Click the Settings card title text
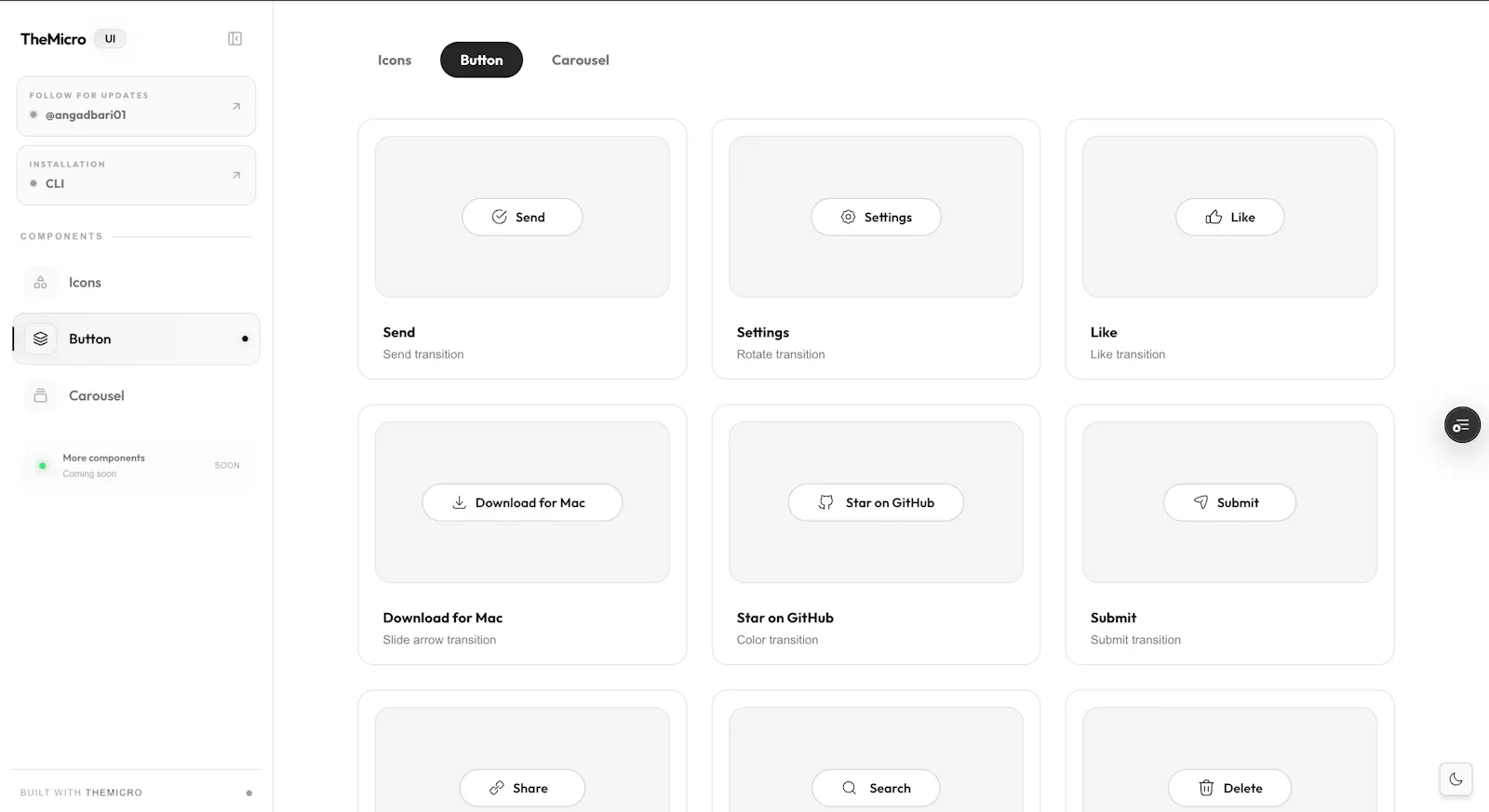 [x=763, y=332]
